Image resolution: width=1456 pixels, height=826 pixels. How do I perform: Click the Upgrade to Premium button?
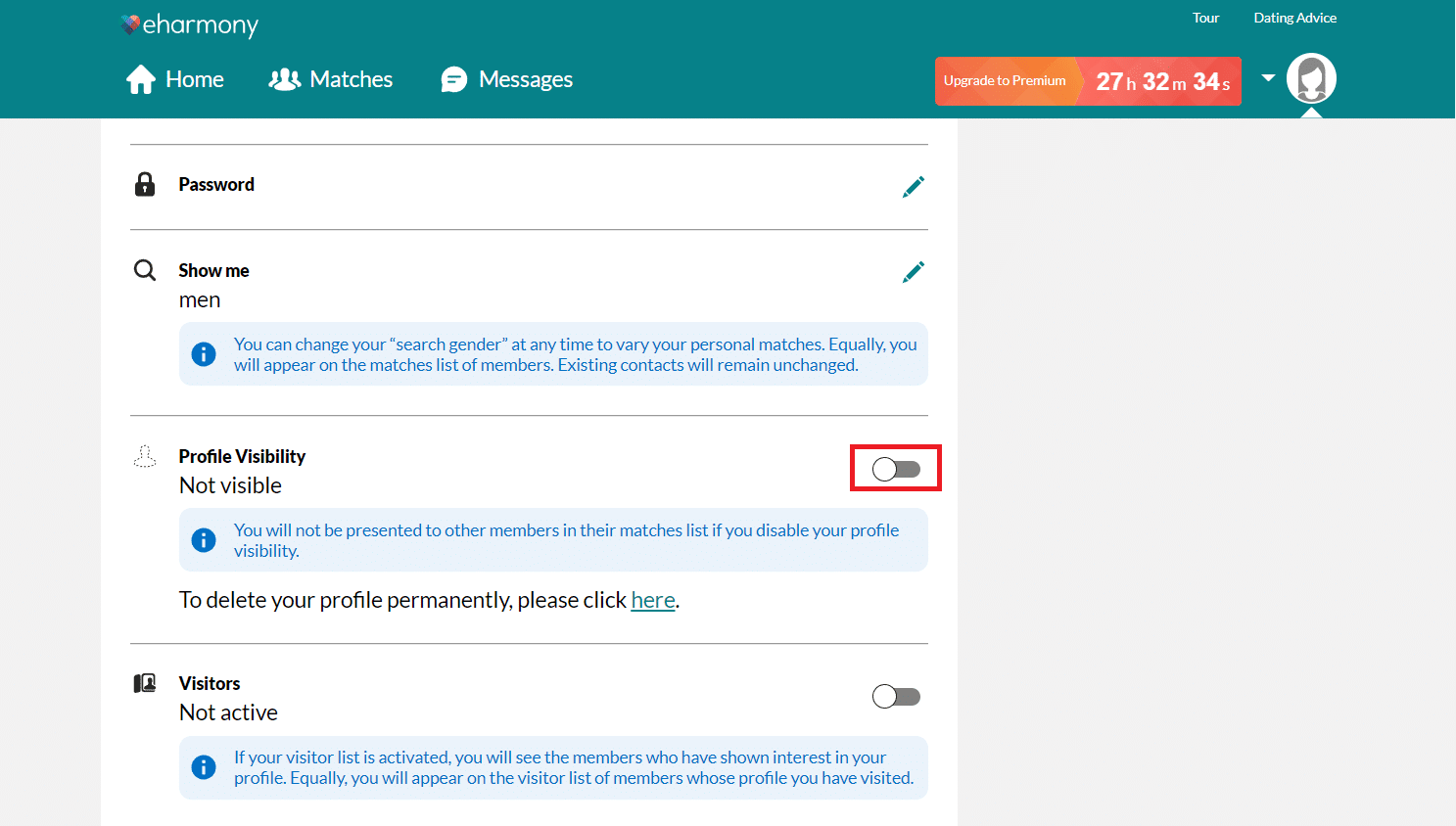click(1005, 81)
